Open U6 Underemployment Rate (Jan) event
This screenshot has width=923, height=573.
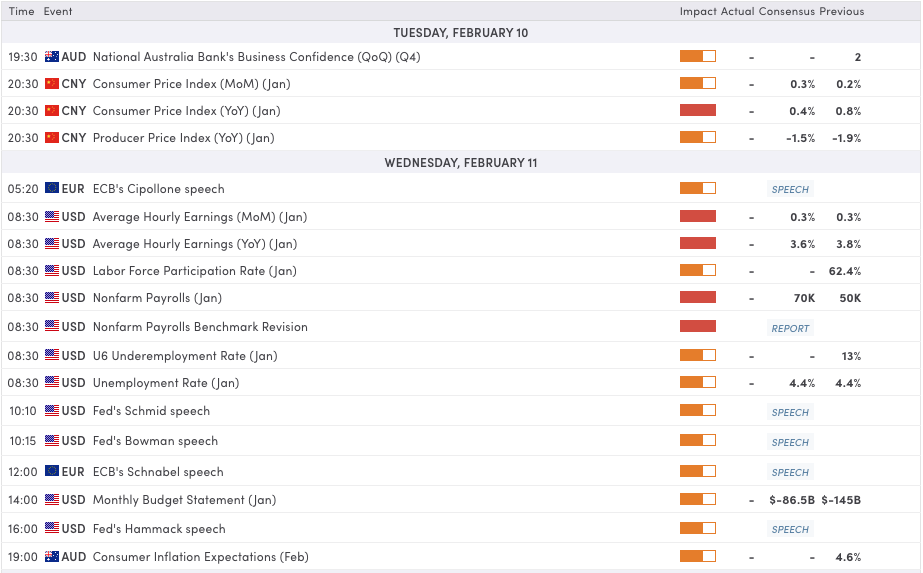click(x=184, y=356)
